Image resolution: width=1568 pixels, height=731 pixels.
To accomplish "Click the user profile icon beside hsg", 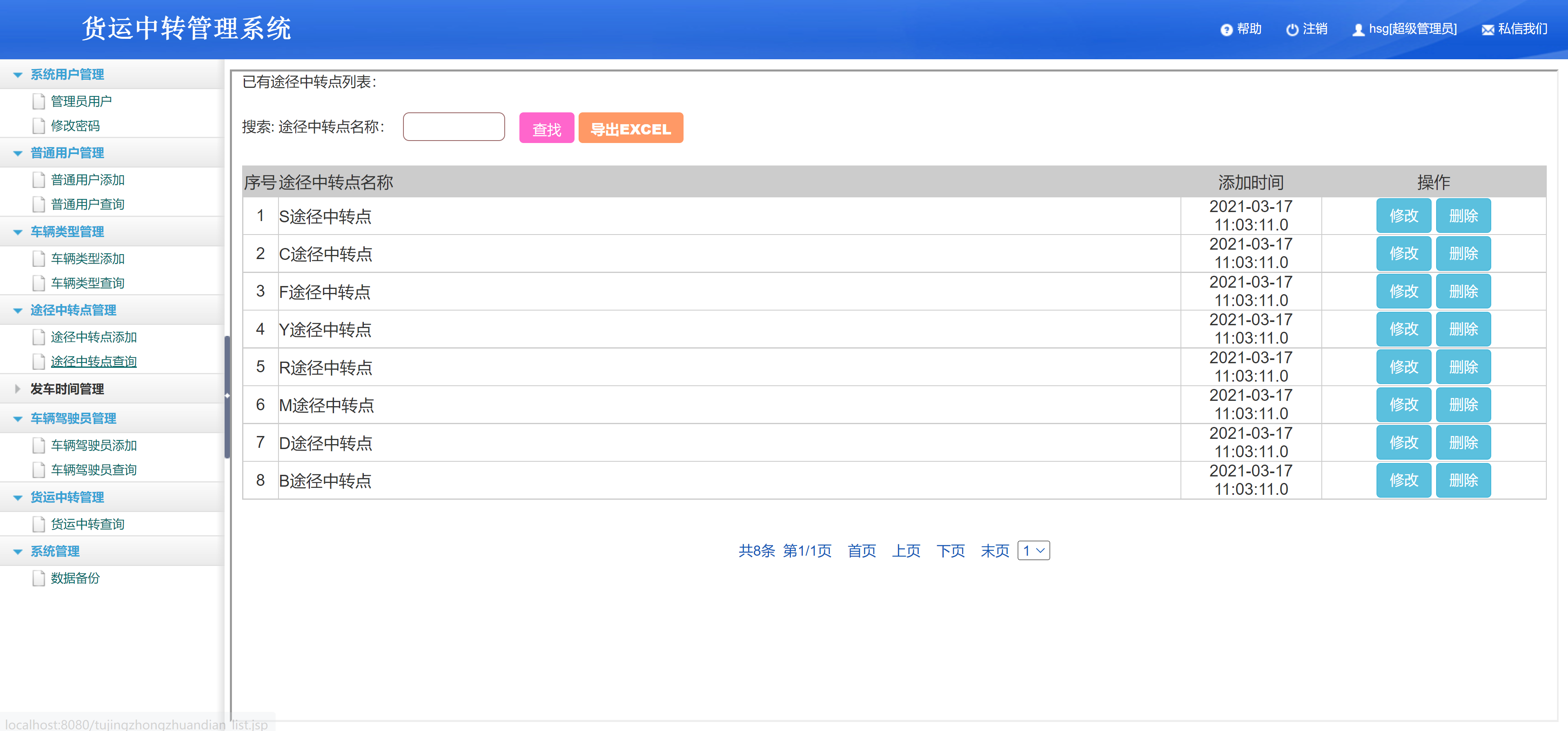I will coord(1358,30).
